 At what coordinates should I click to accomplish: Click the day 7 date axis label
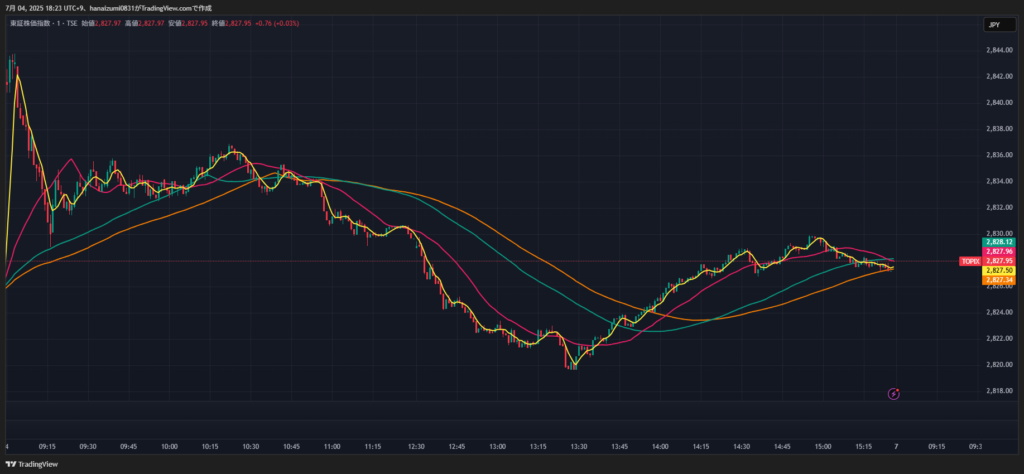click(897, 447)
